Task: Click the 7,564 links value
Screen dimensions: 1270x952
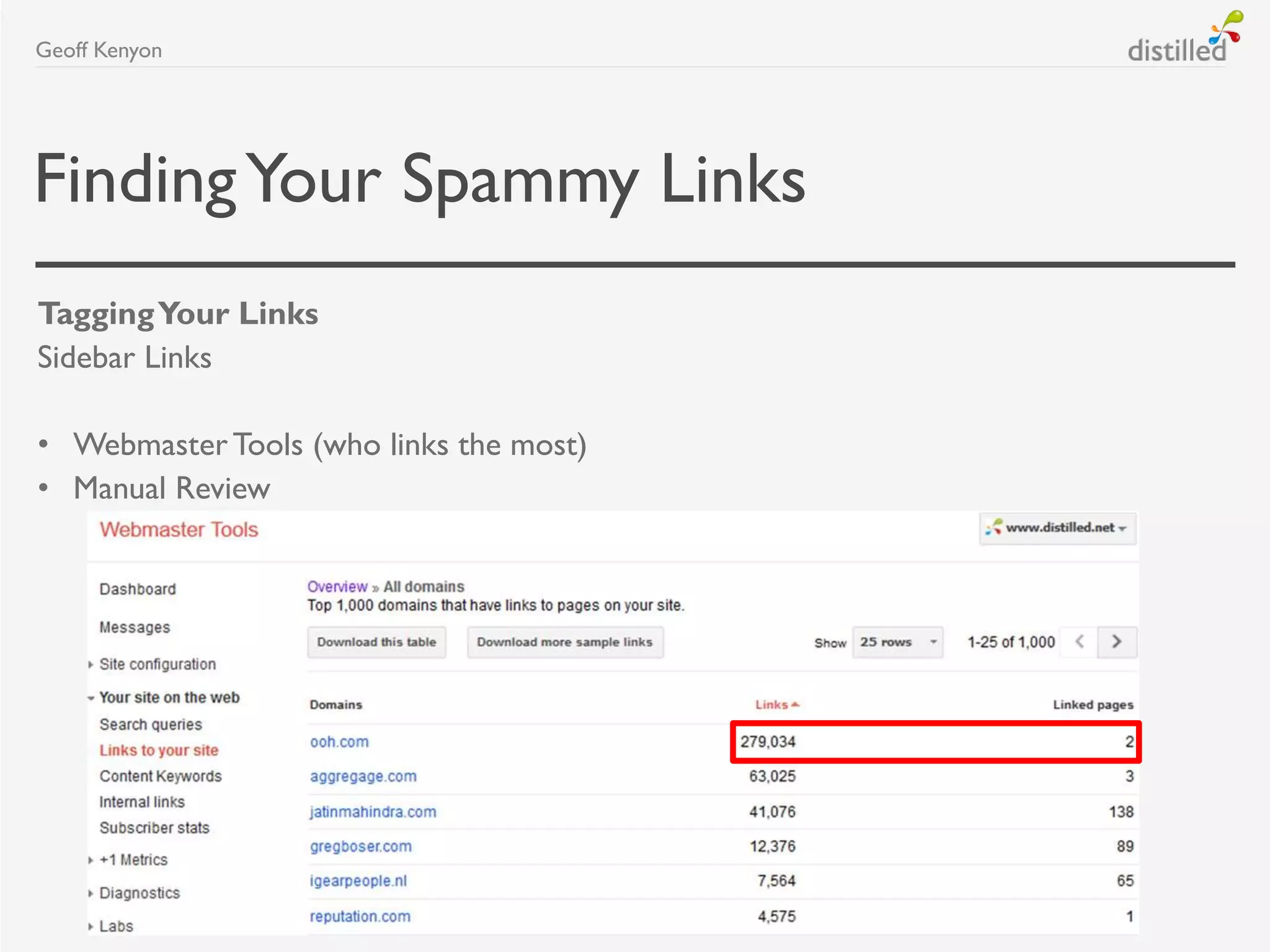Action: point(776,881)
